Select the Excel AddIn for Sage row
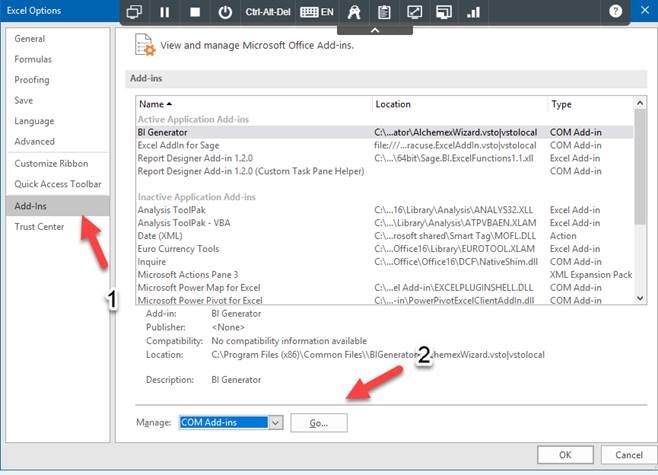Viewport: 658px width, 475px height. click(385, 145)
